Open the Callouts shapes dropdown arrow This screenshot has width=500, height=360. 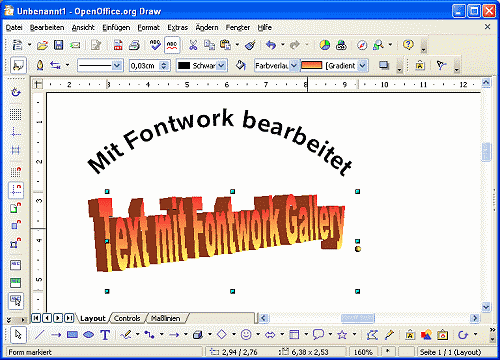click(x=330, y=334)
